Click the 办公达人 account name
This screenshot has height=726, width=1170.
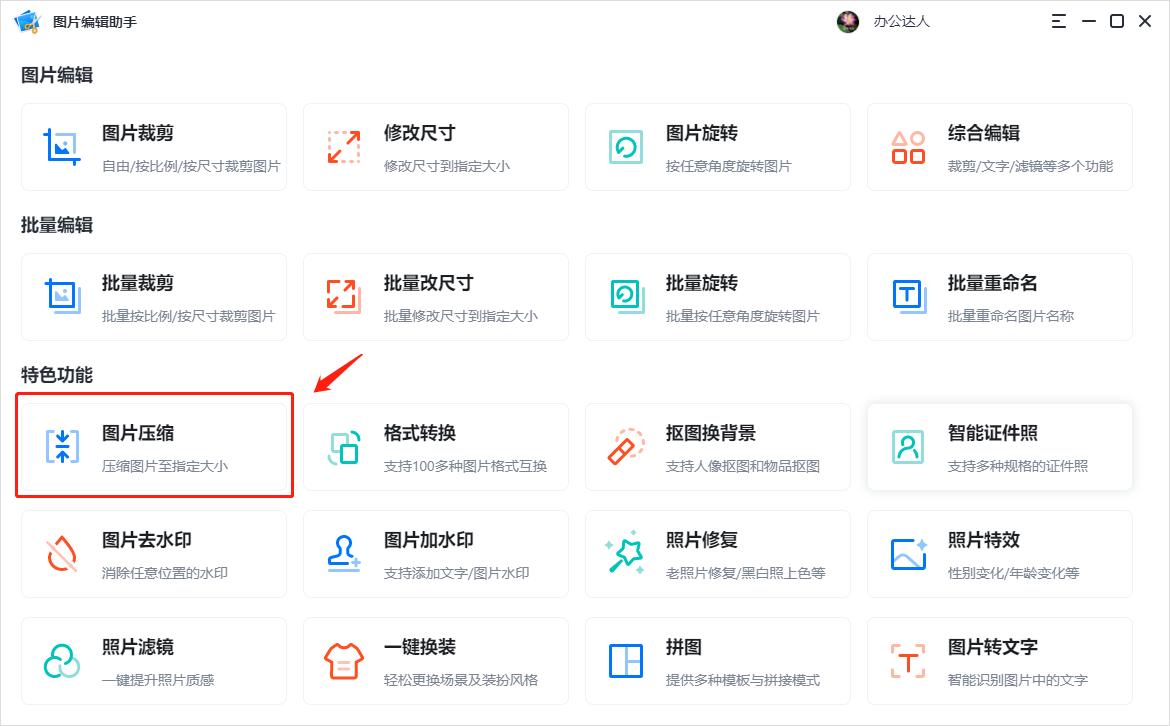coord(903,21)
